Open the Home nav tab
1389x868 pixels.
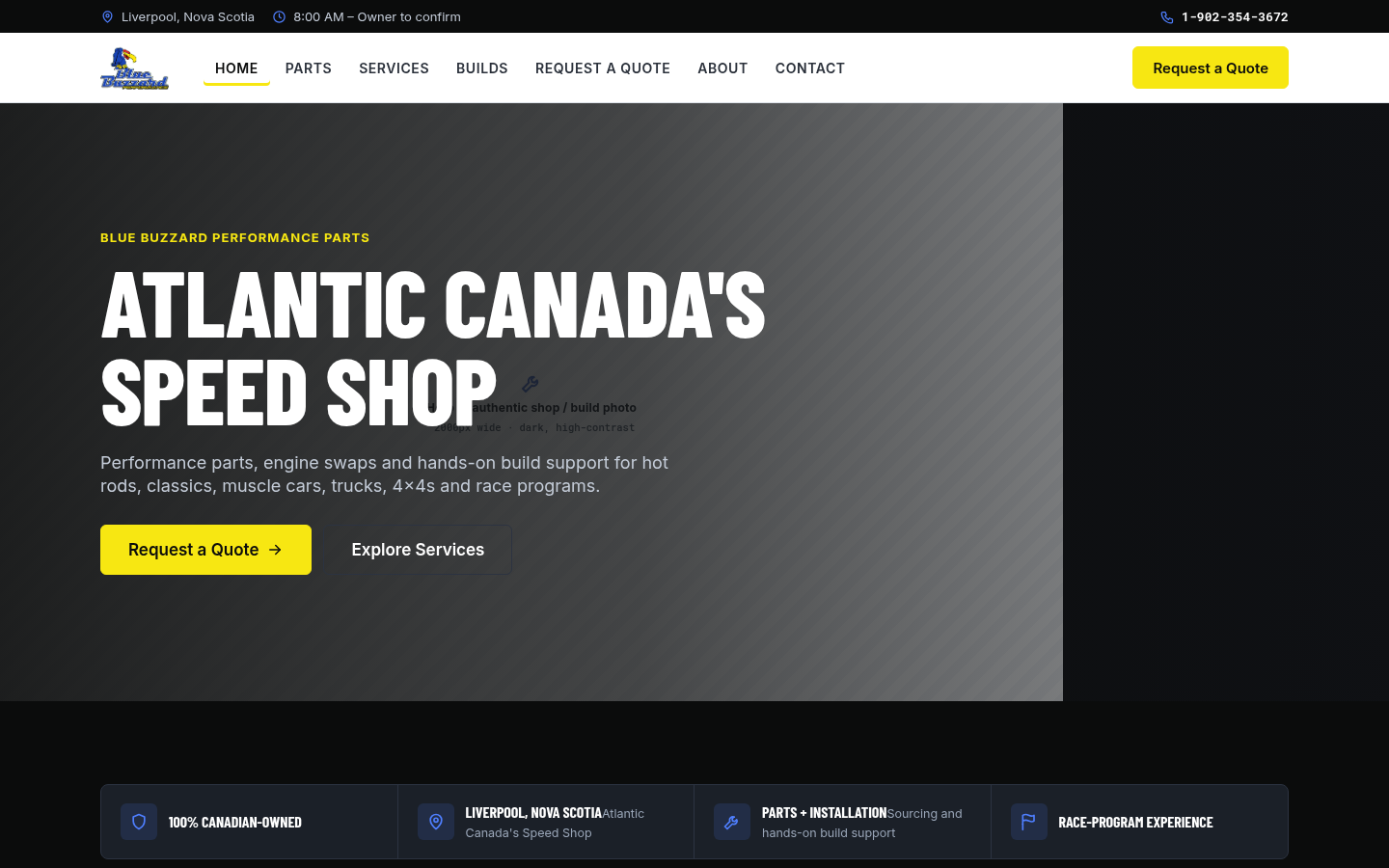tap(236, 68)
